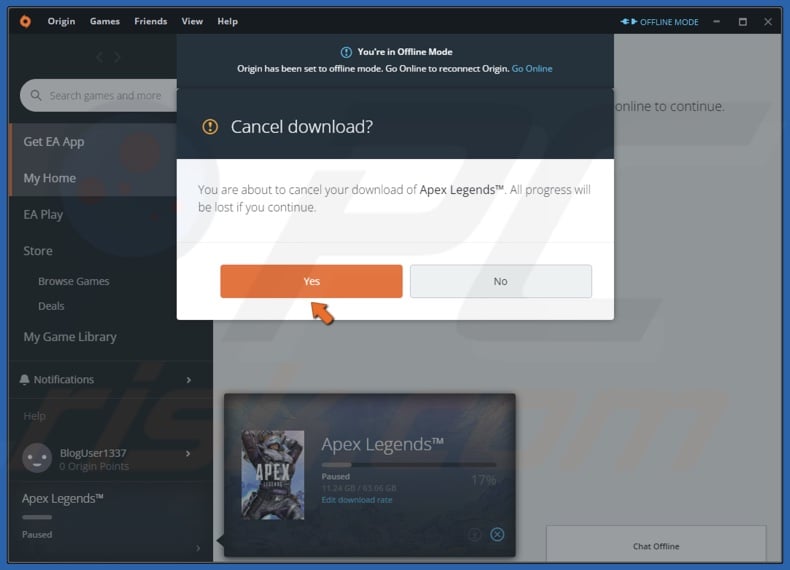790x570 pixels.
Task: Open My Game Library
Action: (x=70, y=337)
